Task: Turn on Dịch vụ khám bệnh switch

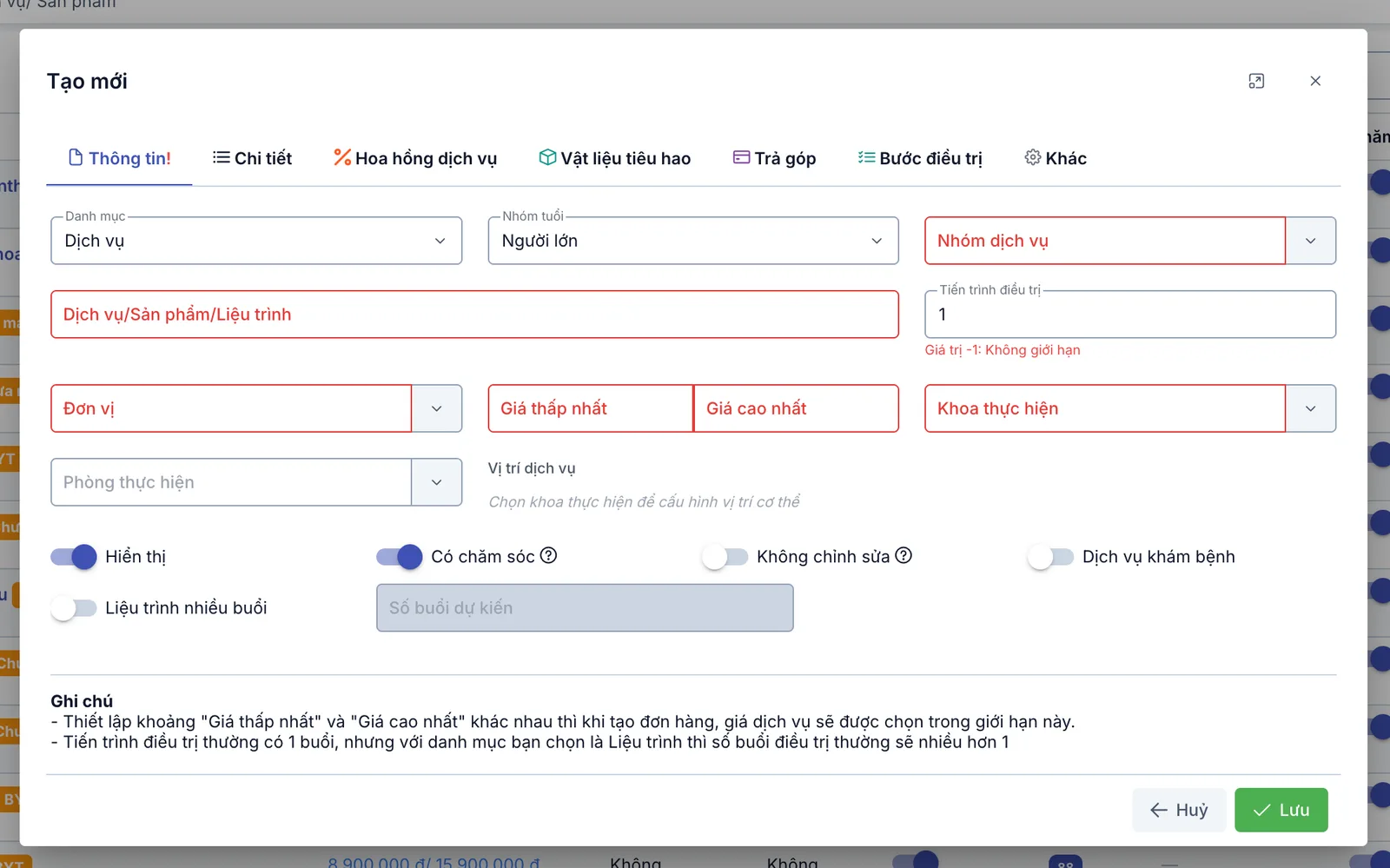Action: [x=1050, y=557]
